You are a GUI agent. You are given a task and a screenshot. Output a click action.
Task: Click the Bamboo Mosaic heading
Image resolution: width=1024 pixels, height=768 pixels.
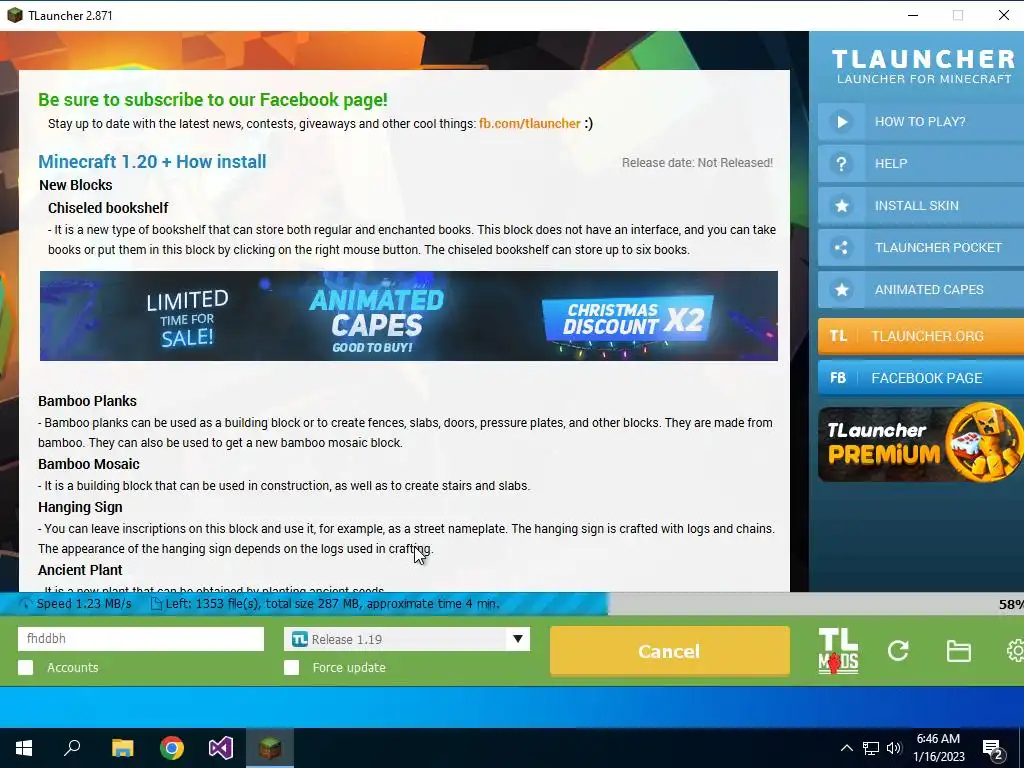[89, 464]
